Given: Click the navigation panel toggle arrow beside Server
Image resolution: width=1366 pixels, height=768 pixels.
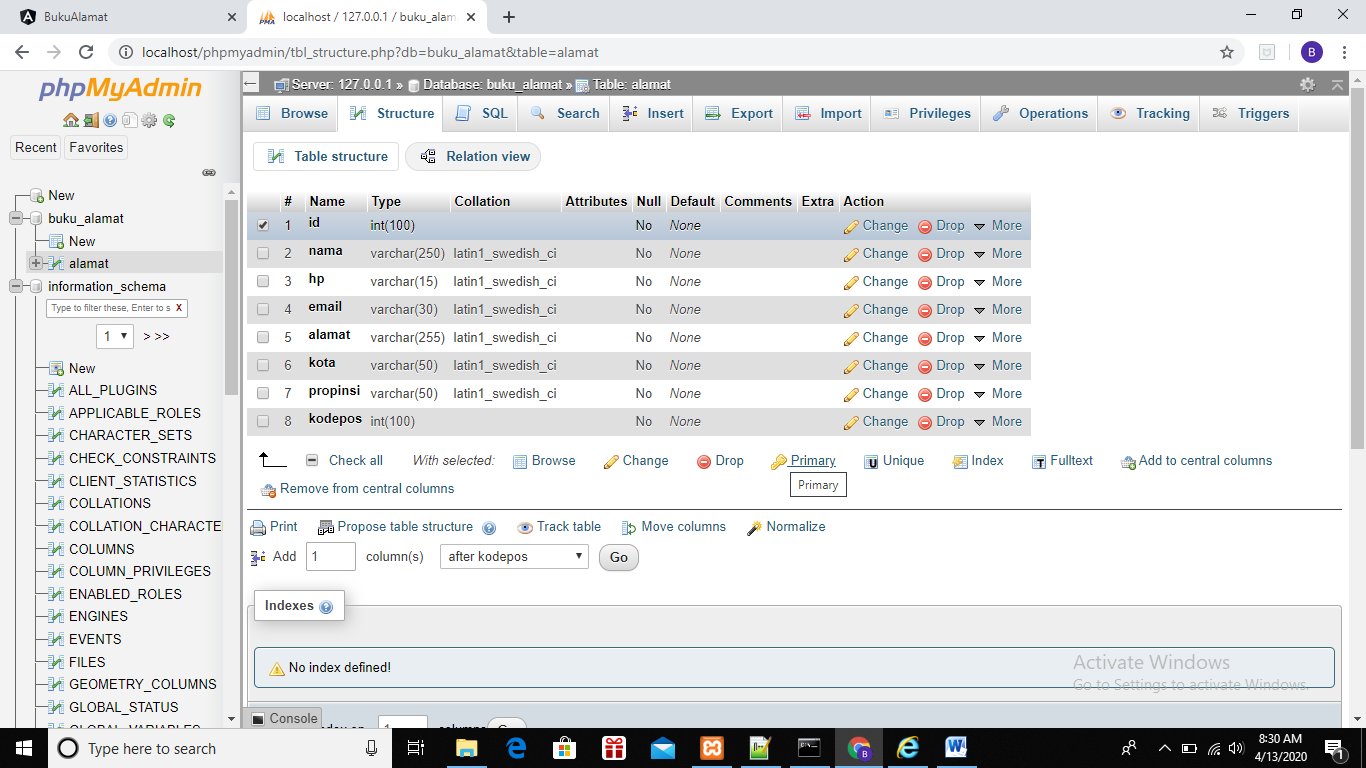Looking at the screenshot, I should (x=251, y=84).
